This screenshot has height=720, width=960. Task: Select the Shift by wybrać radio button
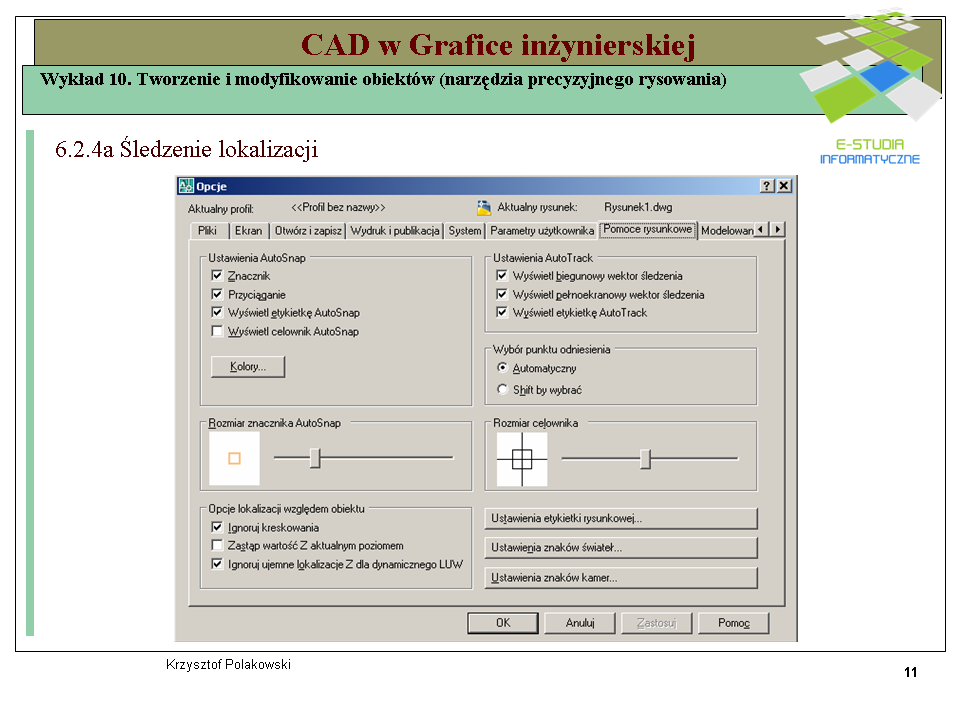(503, 389)
